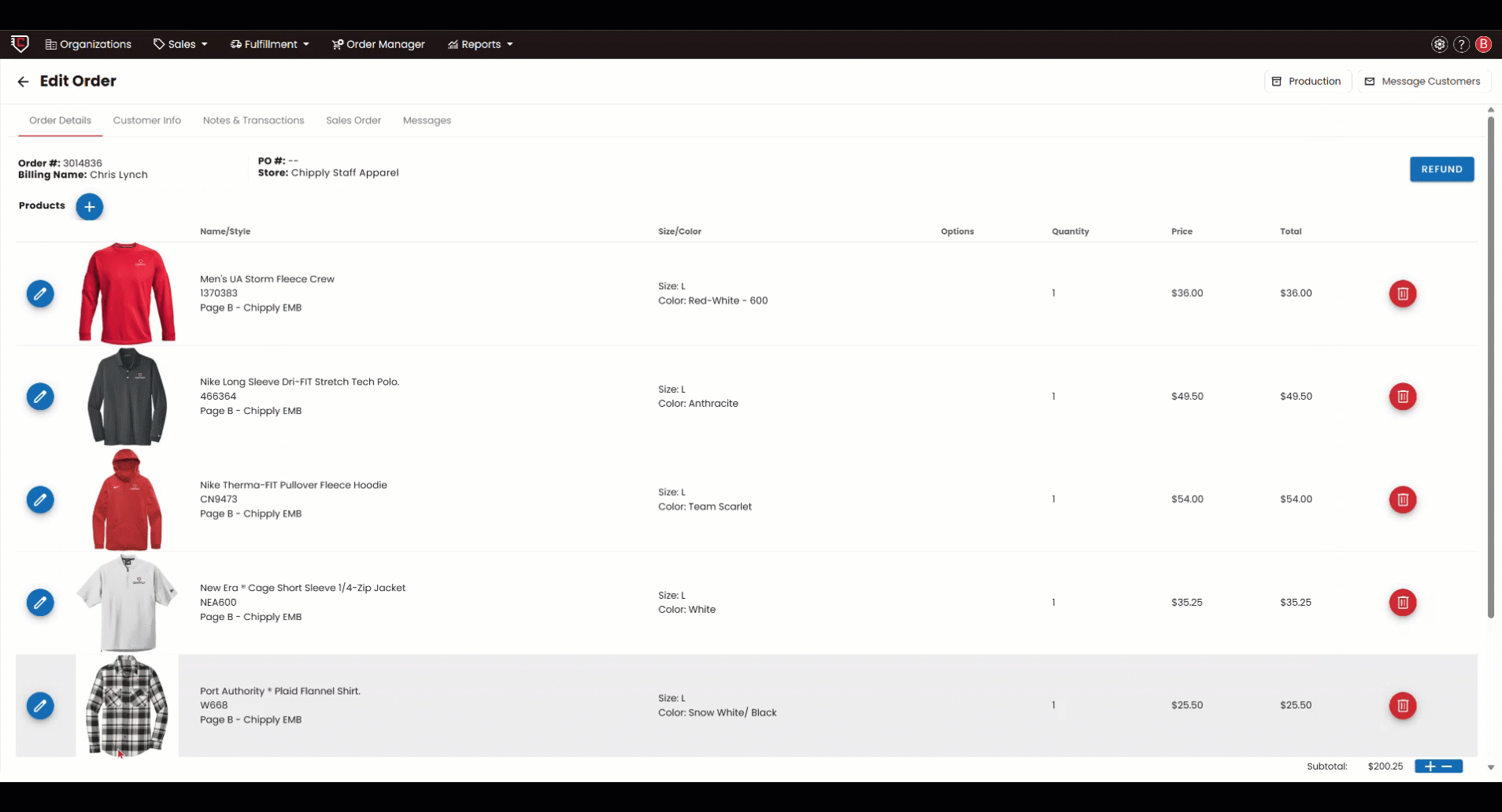Edit the Nike Therma-FIT Pullover Fleece Hoodie
Screen dimensions: 1502x812
tap(40, 500)
